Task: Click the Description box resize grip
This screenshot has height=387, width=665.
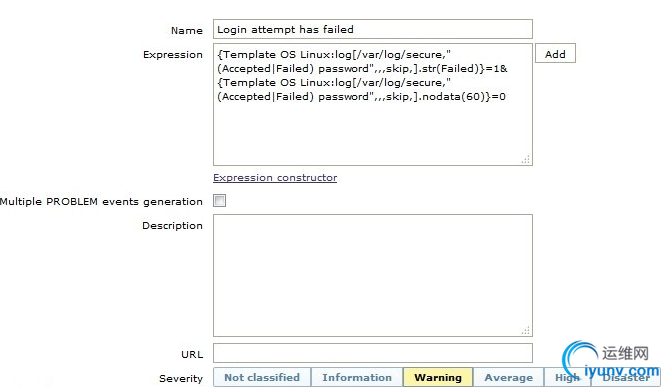Action: click(x=526, y=331)
